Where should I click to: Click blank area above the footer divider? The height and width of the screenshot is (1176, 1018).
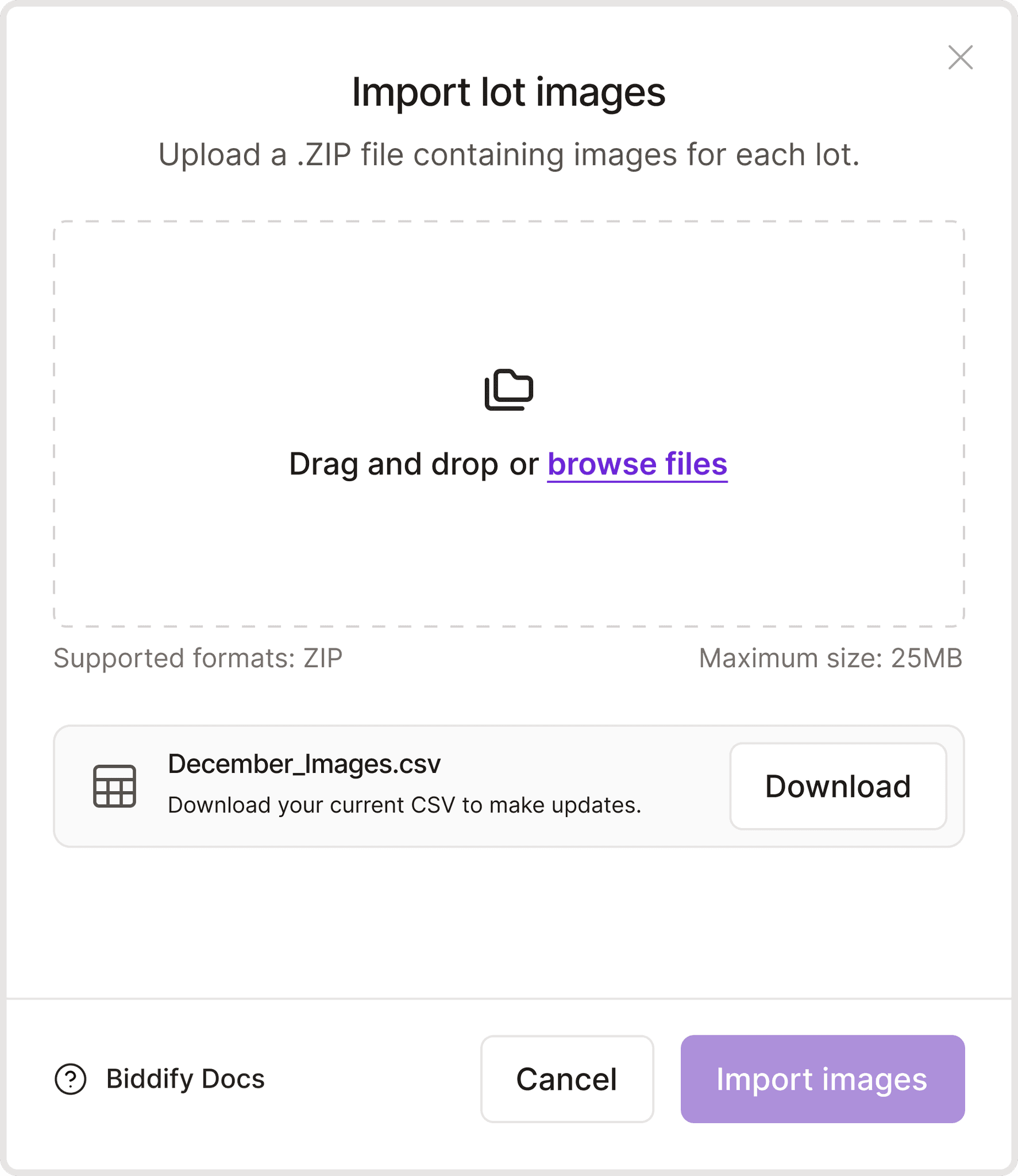(509, 924)
